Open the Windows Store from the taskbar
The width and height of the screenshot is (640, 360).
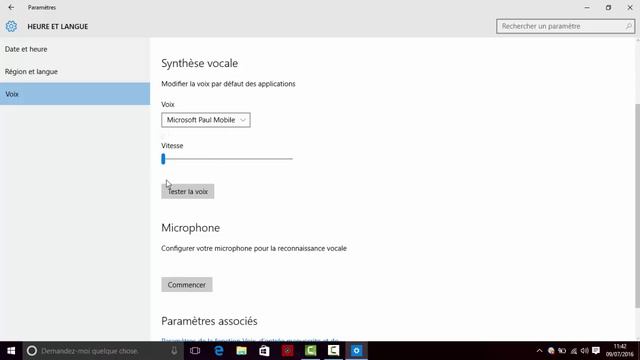264,351
